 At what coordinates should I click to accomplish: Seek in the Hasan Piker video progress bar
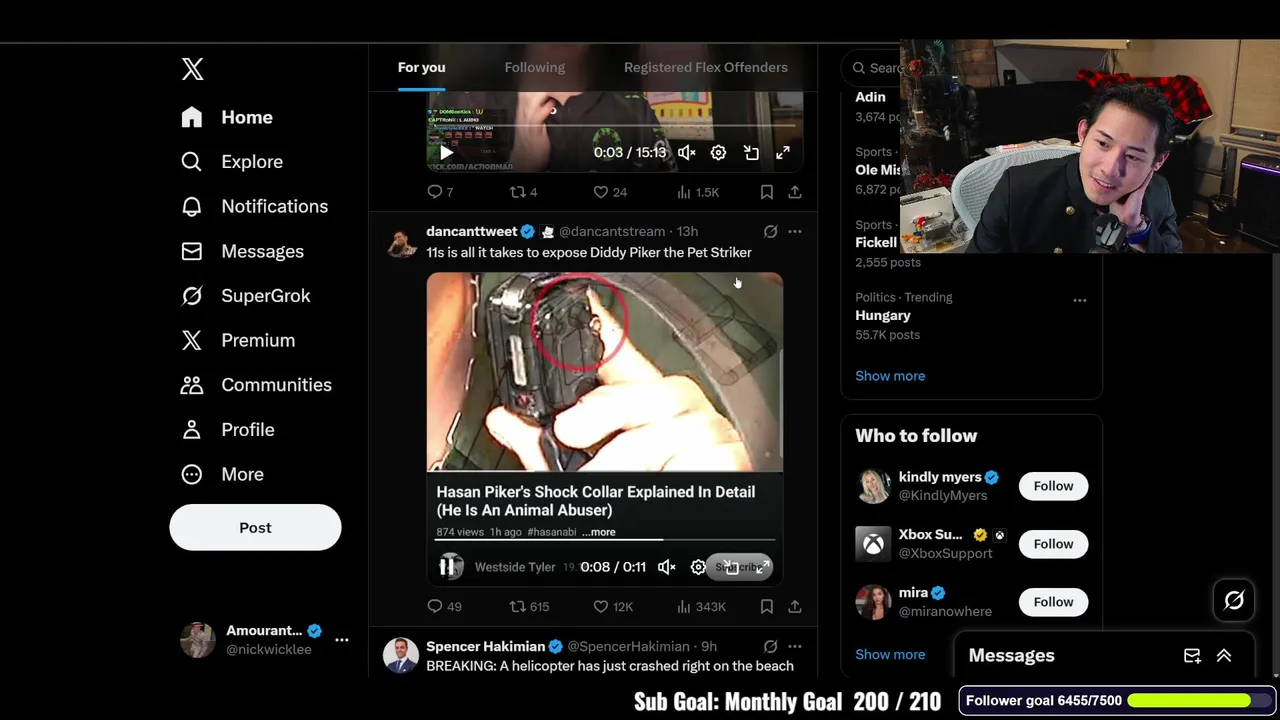click(x=605, y=540)
